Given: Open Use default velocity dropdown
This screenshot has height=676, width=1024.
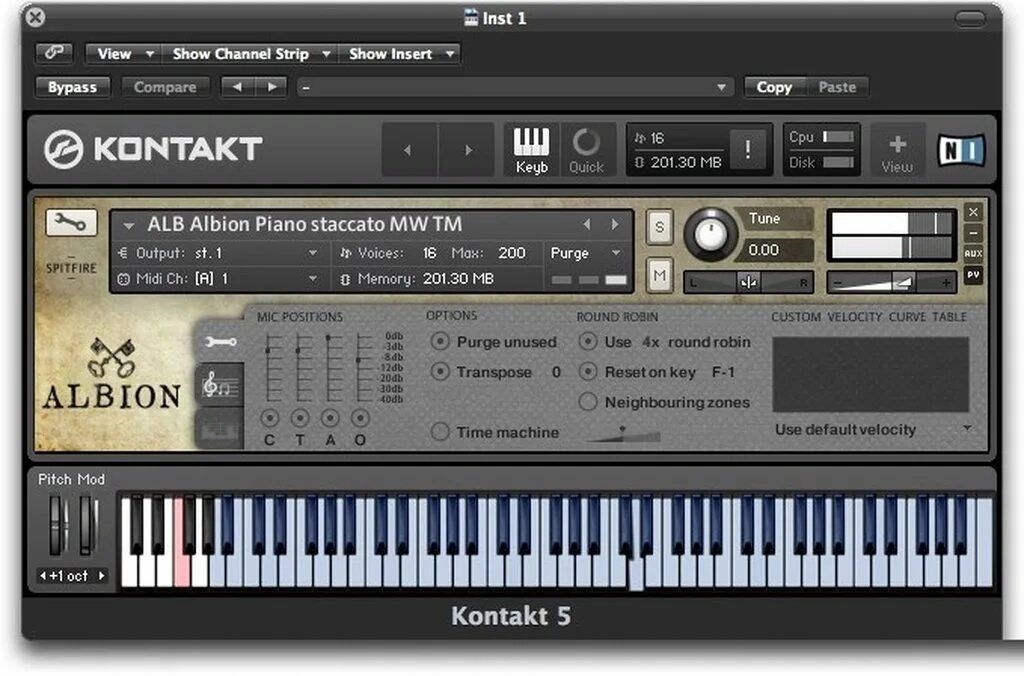Looking at the screenshot, I should point(872,430).
